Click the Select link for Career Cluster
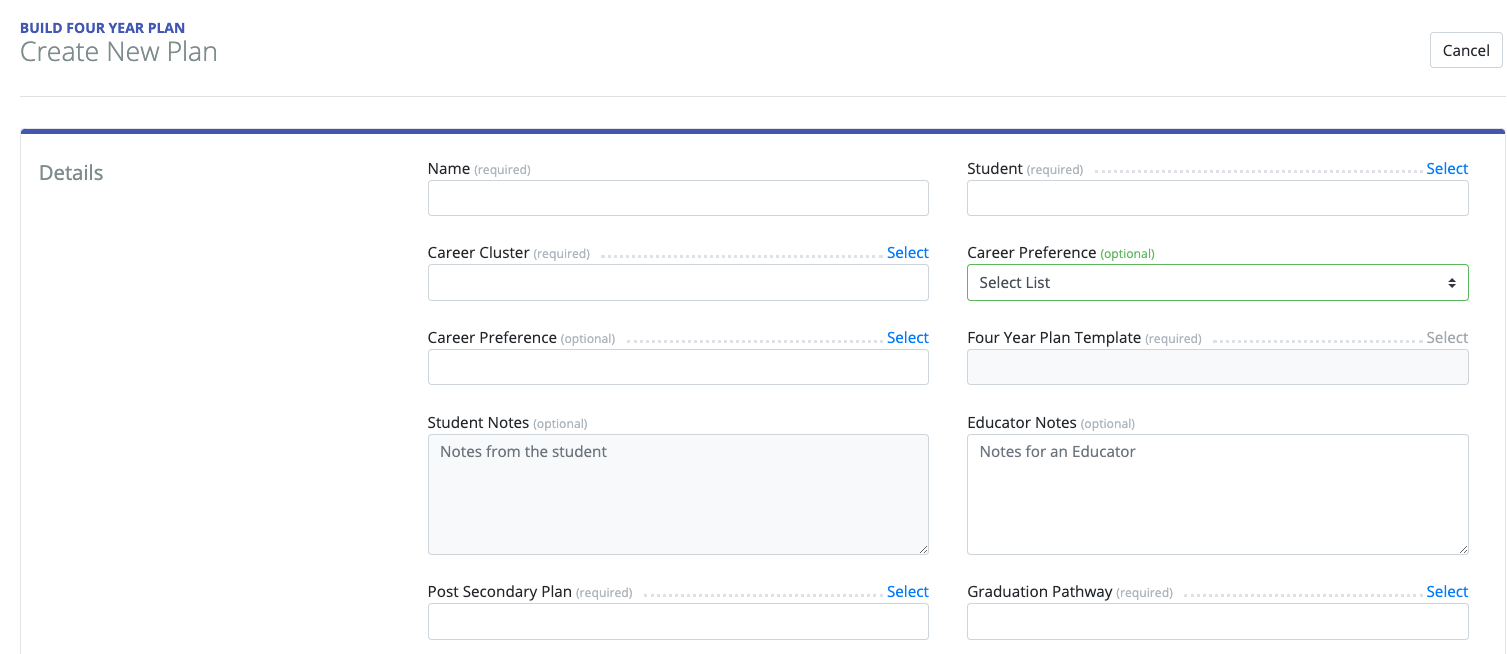The width and height of the screenshot is (1507, 654). (x=907, y=253)
